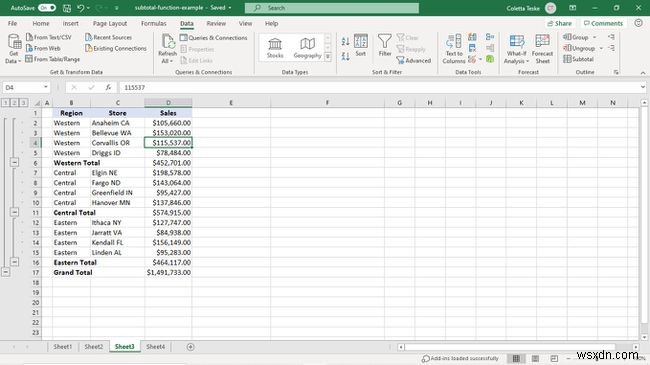Switch to the Review tab
This screenshot has height=365, width=650.
pos(216,23)
